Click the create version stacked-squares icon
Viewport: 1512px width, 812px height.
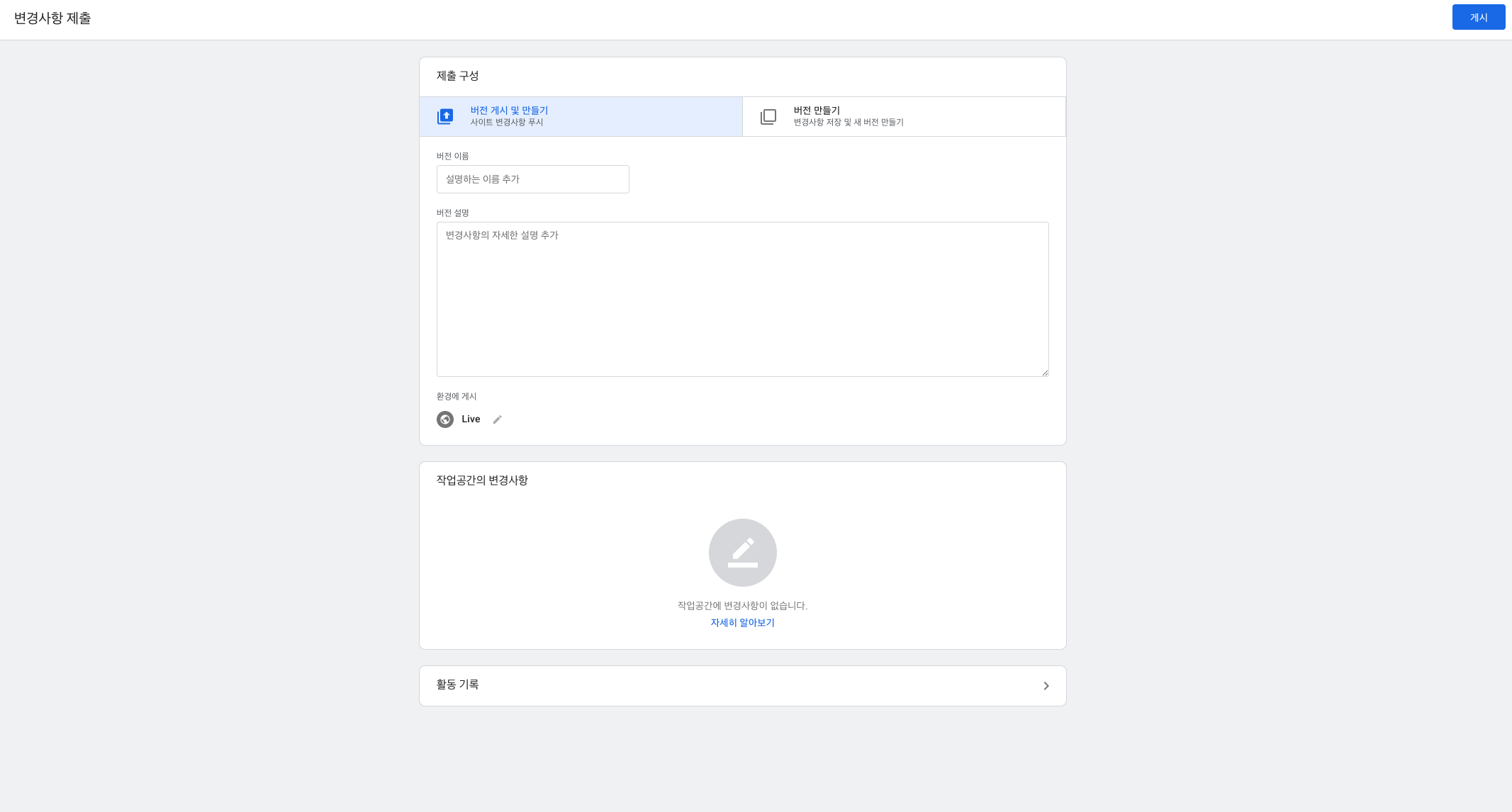[x=768, y=116]
